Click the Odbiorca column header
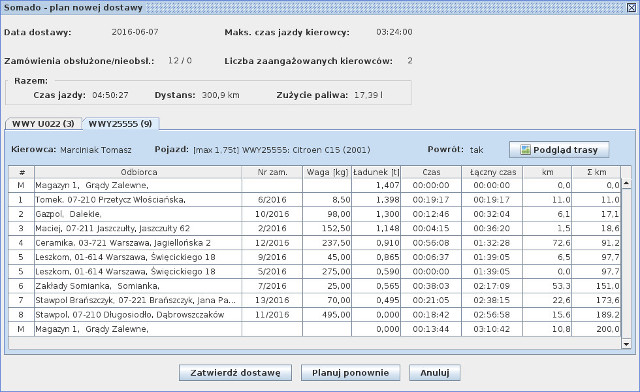 point(138,172)
